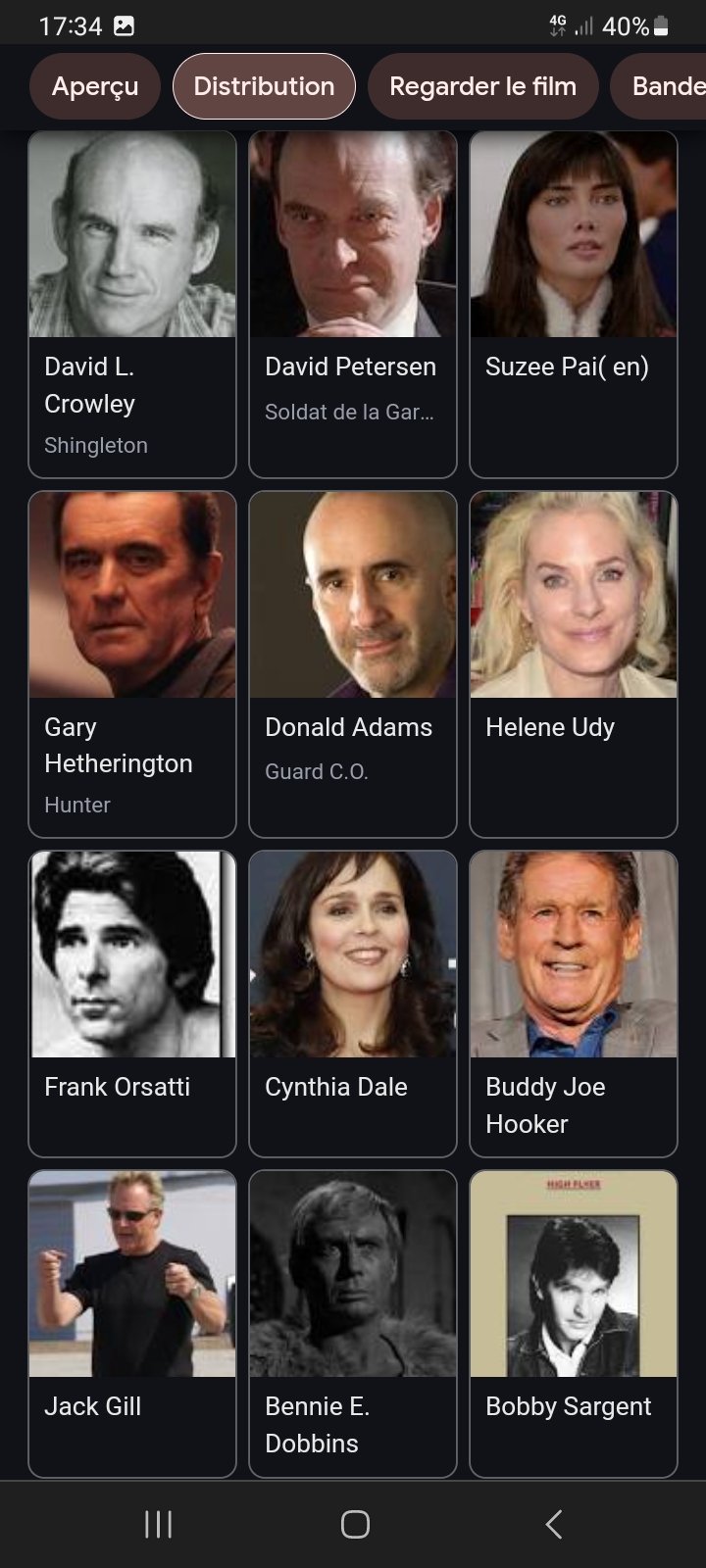Open Frank Orsatti's black-and-white portrait
The width and height of the screenshot is (706, 1568).
click(132, 955)
